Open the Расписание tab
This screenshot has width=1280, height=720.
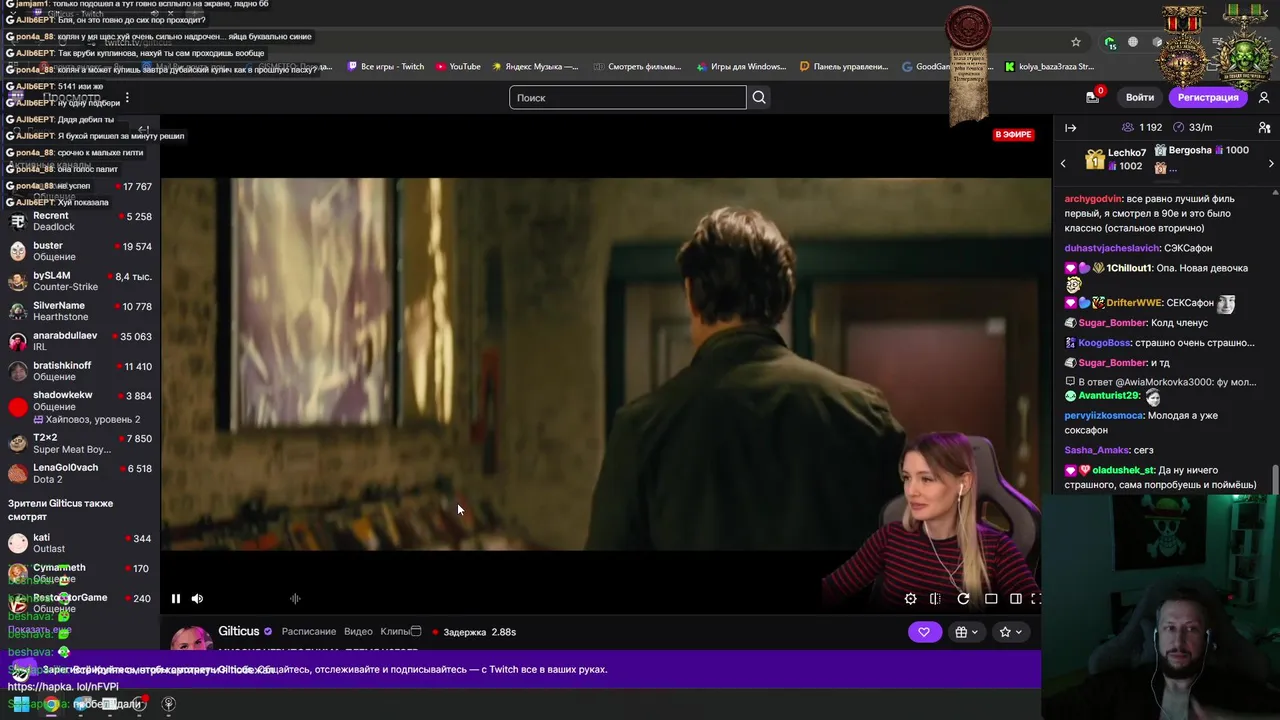(x=309, y=632)
